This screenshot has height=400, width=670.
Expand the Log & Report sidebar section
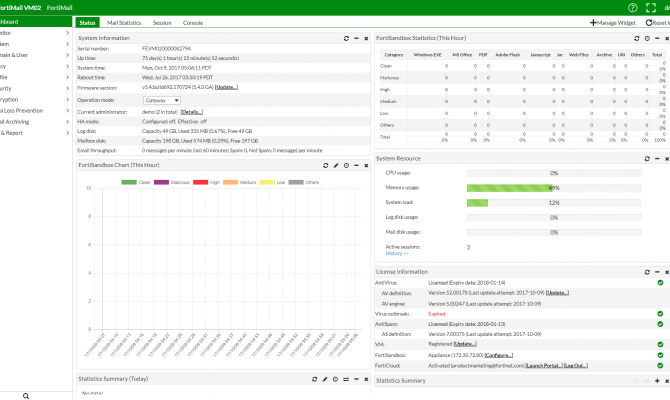tap(34, 133)
